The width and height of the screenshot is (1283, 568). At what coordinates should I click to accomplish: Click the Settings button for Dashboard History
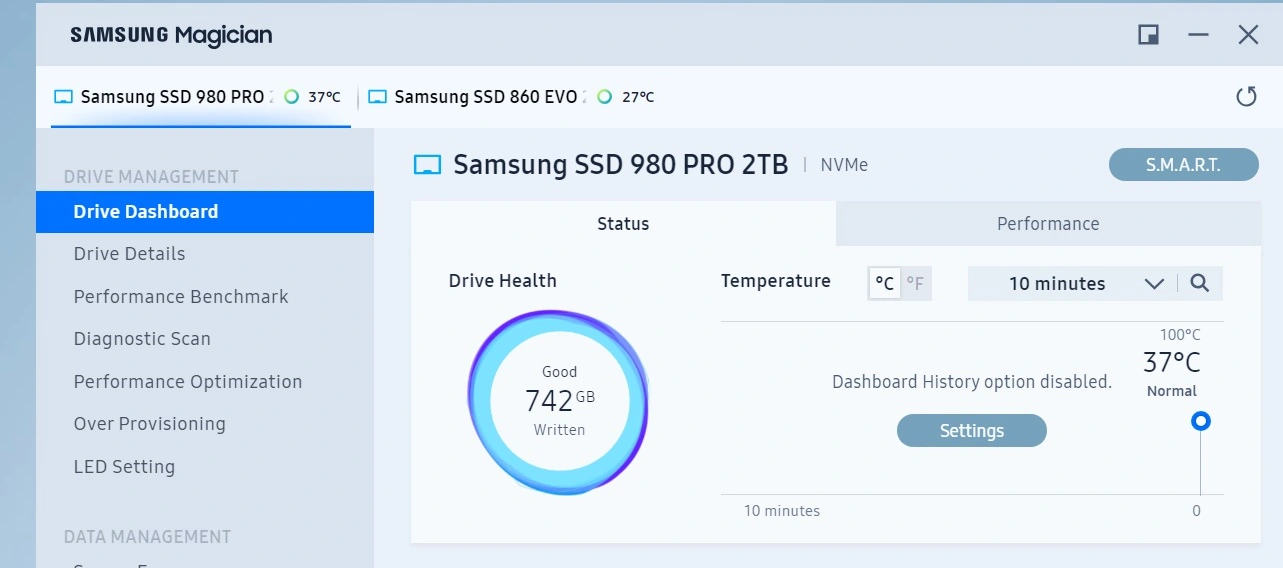point(971,431)
